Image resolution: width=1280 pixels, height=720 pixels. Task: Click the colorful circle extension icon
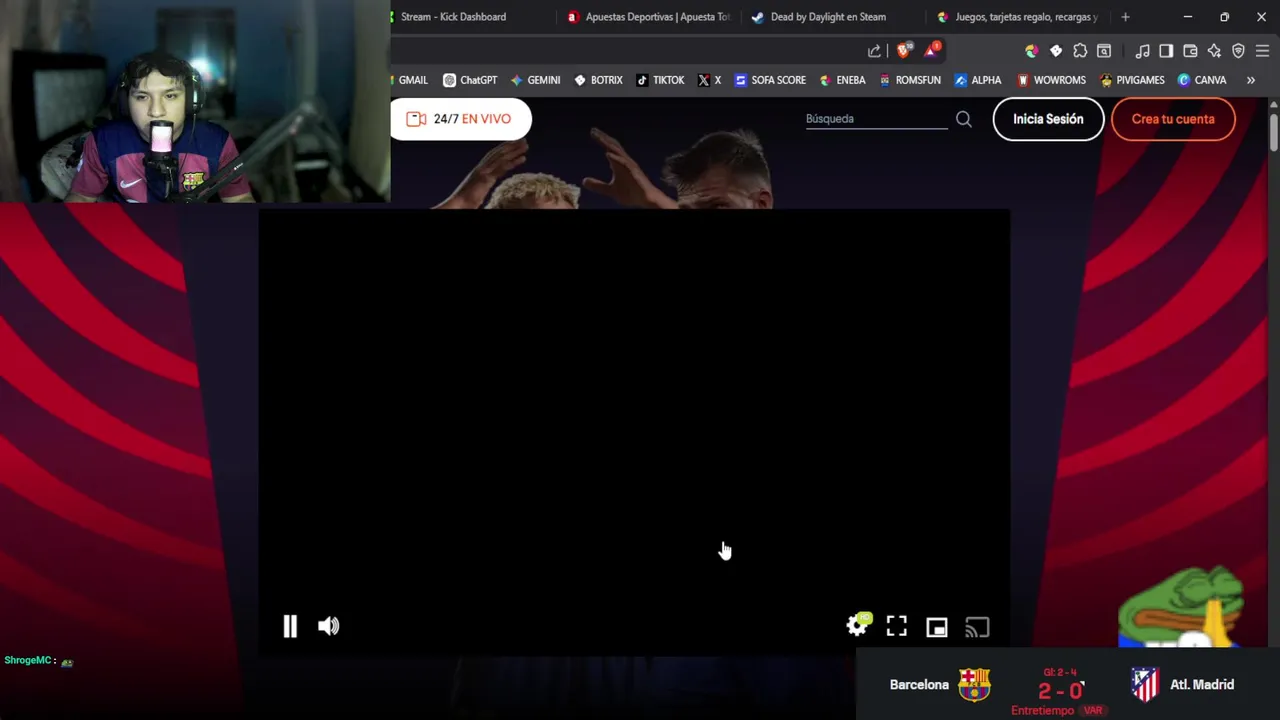click(x=1032, y=51)
